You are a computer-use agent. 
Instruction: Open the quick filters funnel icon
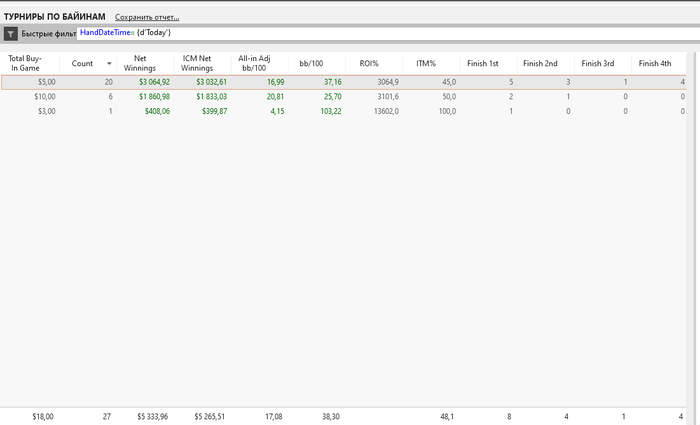pos(11,33)
